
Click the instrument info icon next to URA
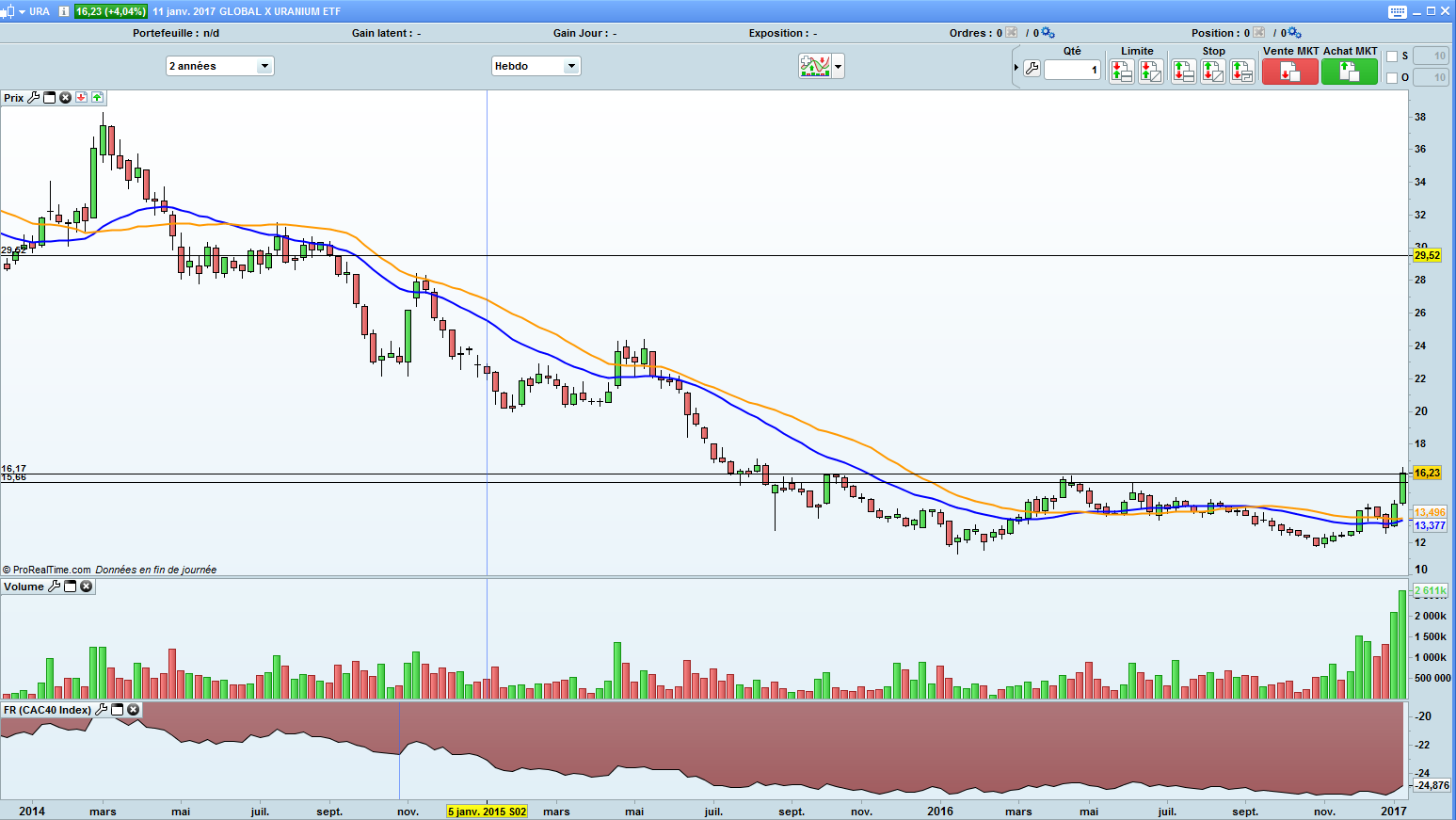64,11
